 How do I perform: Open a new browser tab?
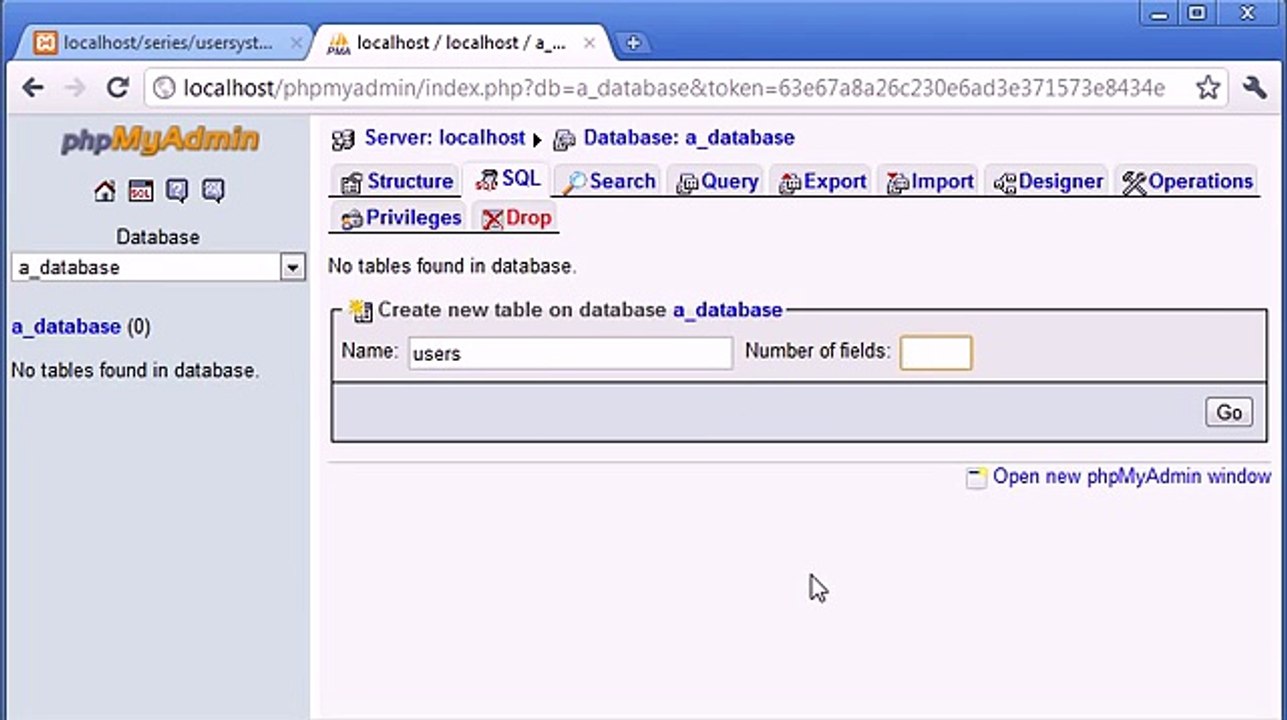point(632,43)
